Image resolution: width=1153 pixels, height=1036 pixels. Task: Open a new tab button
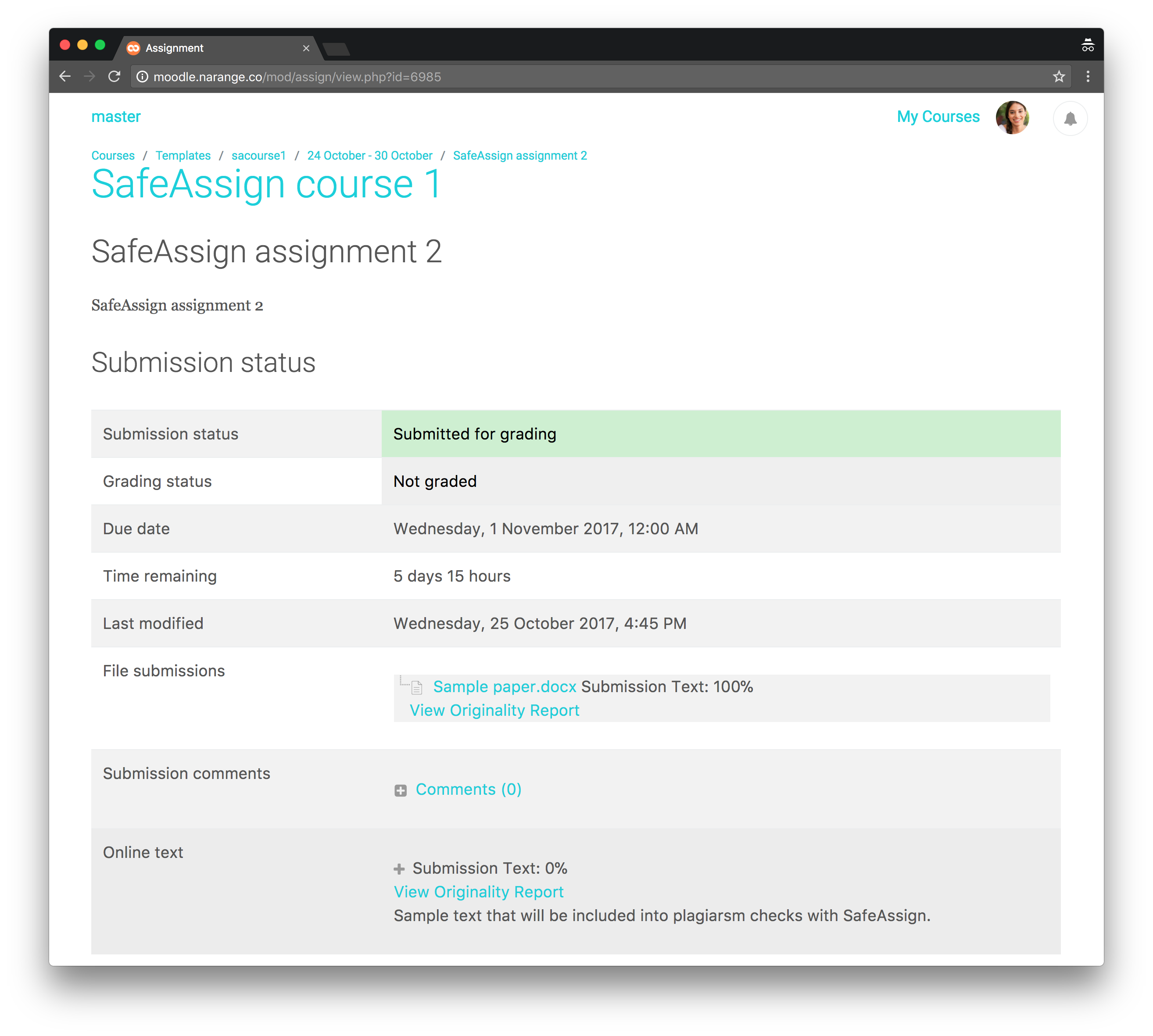pyautogui.click(x=337, y=50)
